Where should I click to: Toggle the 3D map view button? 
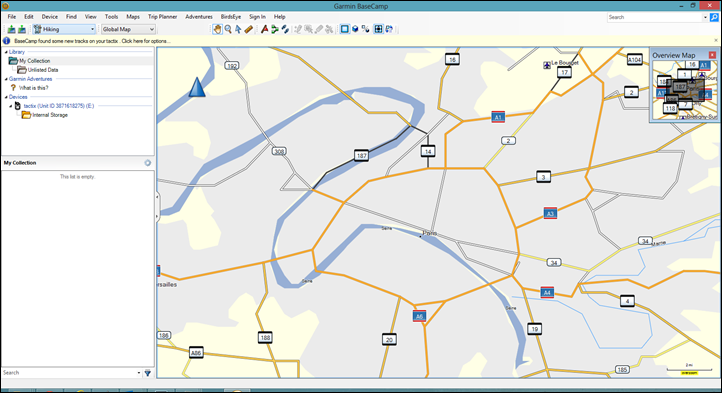point(355,29)
